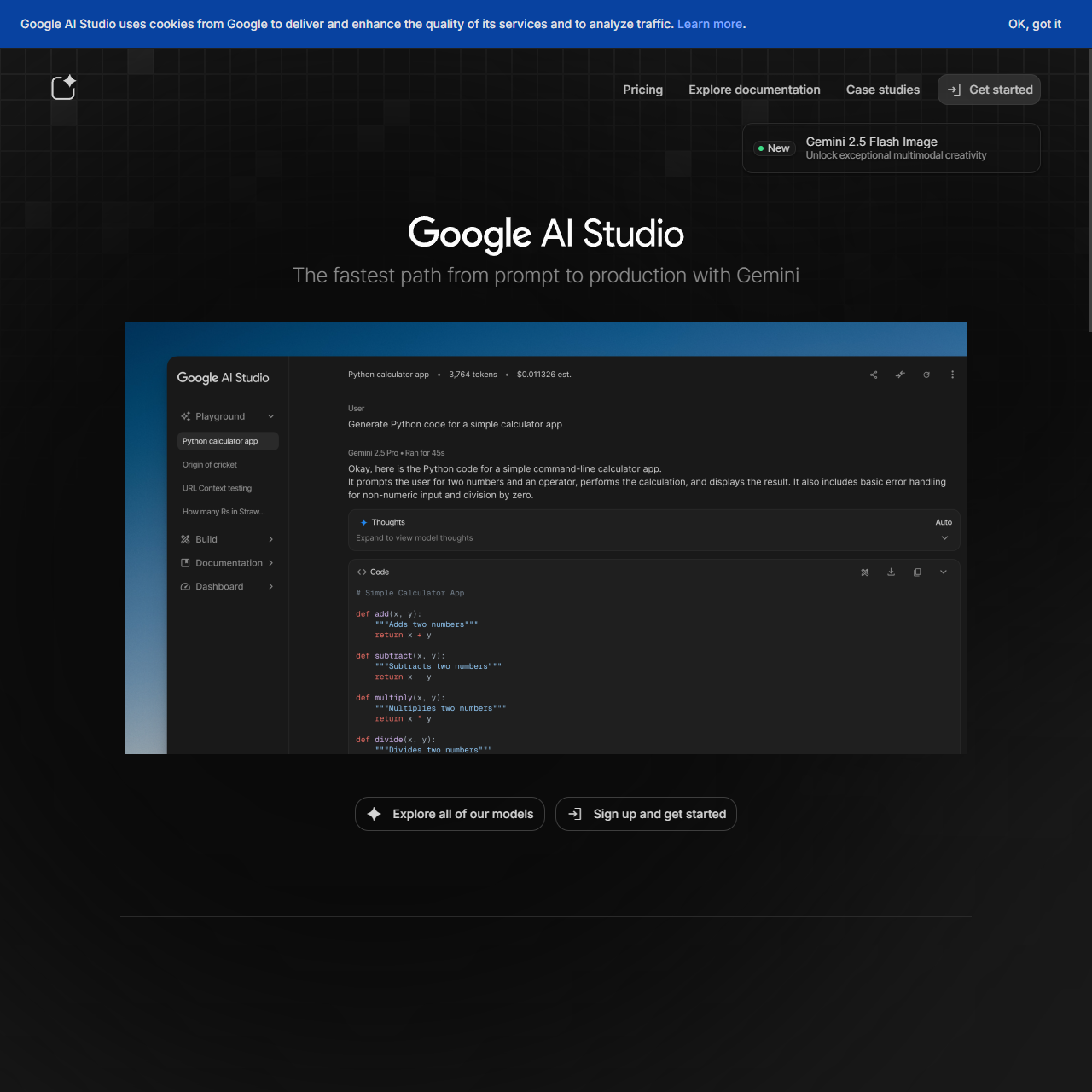This screenshot has height=1092, width=1092.
Task: Click the share icon above the prompt
Action: pos(873,375)
